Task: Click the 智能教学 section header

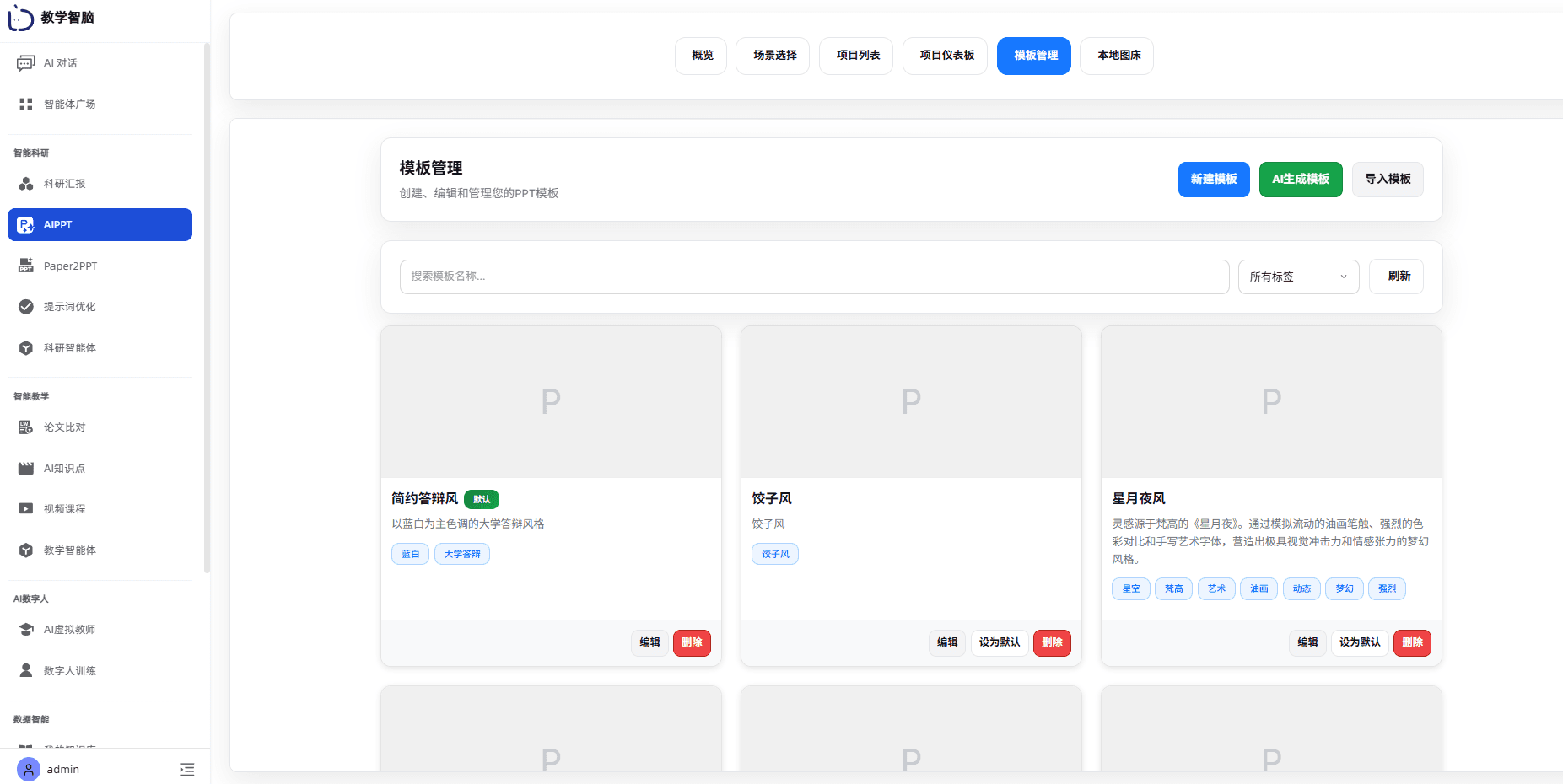Action: [31, 397]
